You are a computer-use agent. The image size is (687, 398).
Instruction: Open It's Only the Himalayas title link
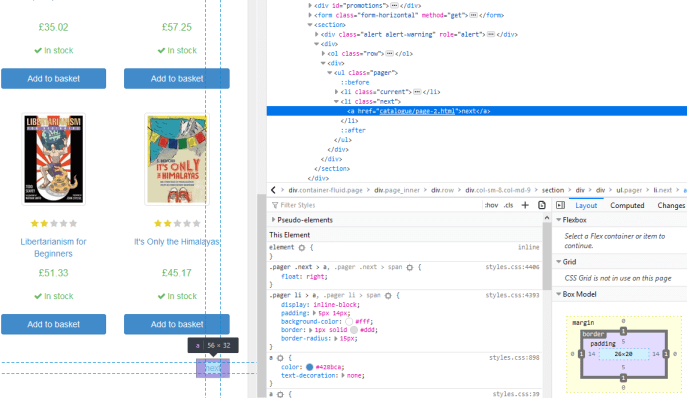point(177,242)
